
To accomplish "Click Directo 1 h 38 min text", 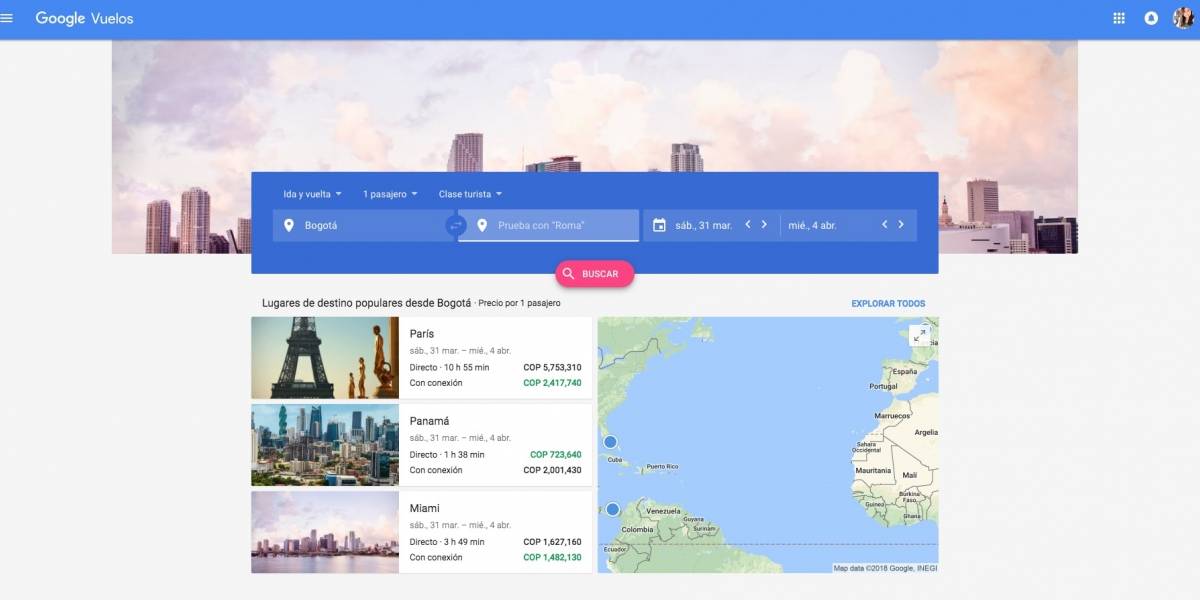I will coord(447,455).
